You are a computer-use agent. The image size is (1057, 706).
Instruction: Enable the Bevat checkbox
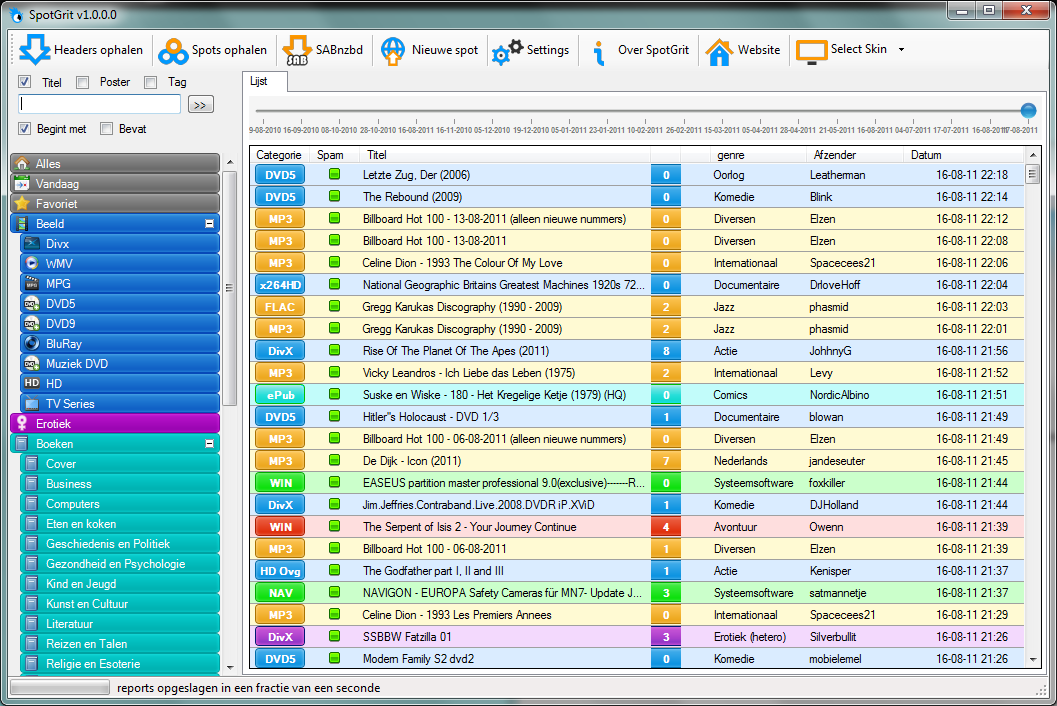107,128
